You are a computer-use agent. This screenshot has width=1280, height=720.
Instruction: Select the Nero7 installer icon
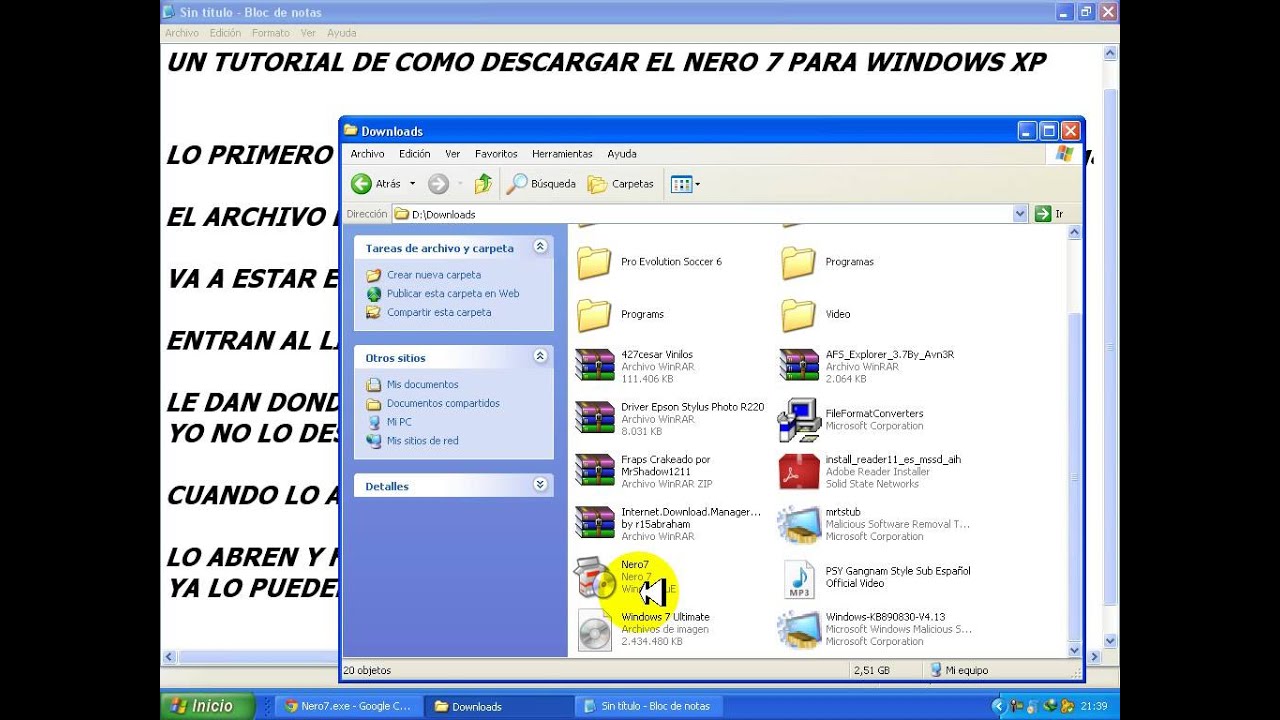click(x=594, y=577)
